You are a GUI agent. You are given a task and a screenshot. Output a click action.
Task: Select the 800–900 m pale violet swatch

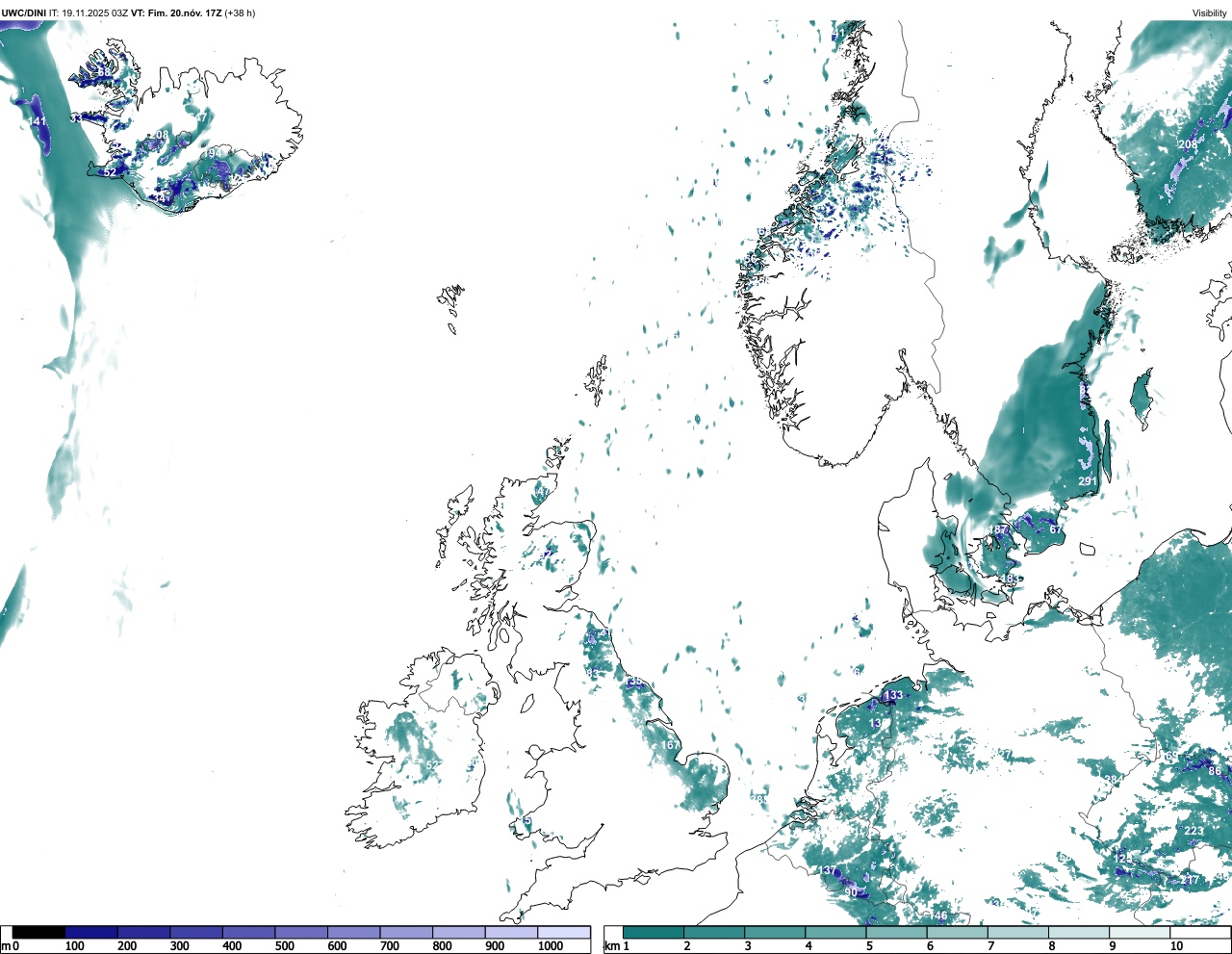tap(459, 932)
